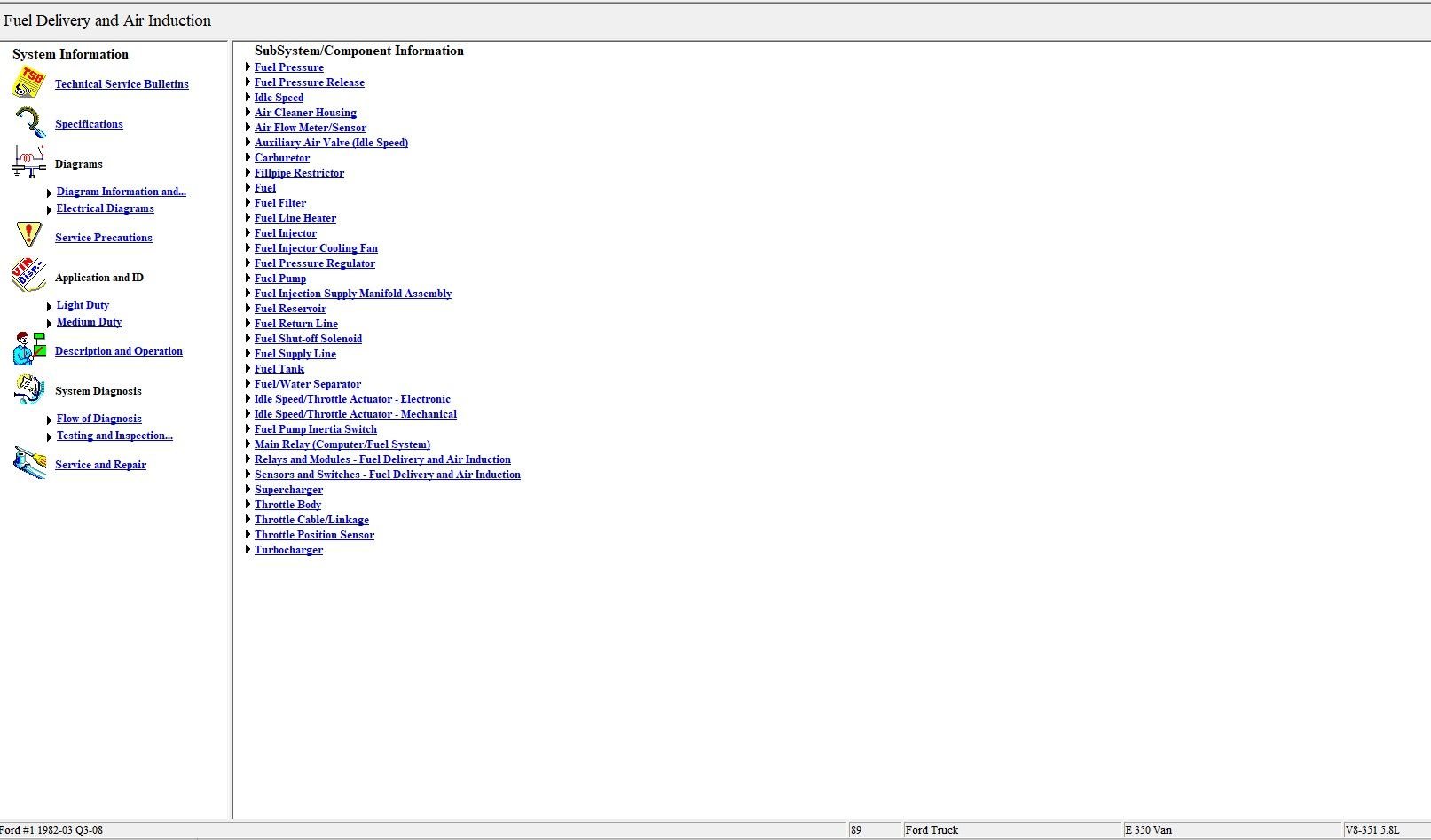
Task: Click the Service Precautions warning icon
Action: [29, 236]
